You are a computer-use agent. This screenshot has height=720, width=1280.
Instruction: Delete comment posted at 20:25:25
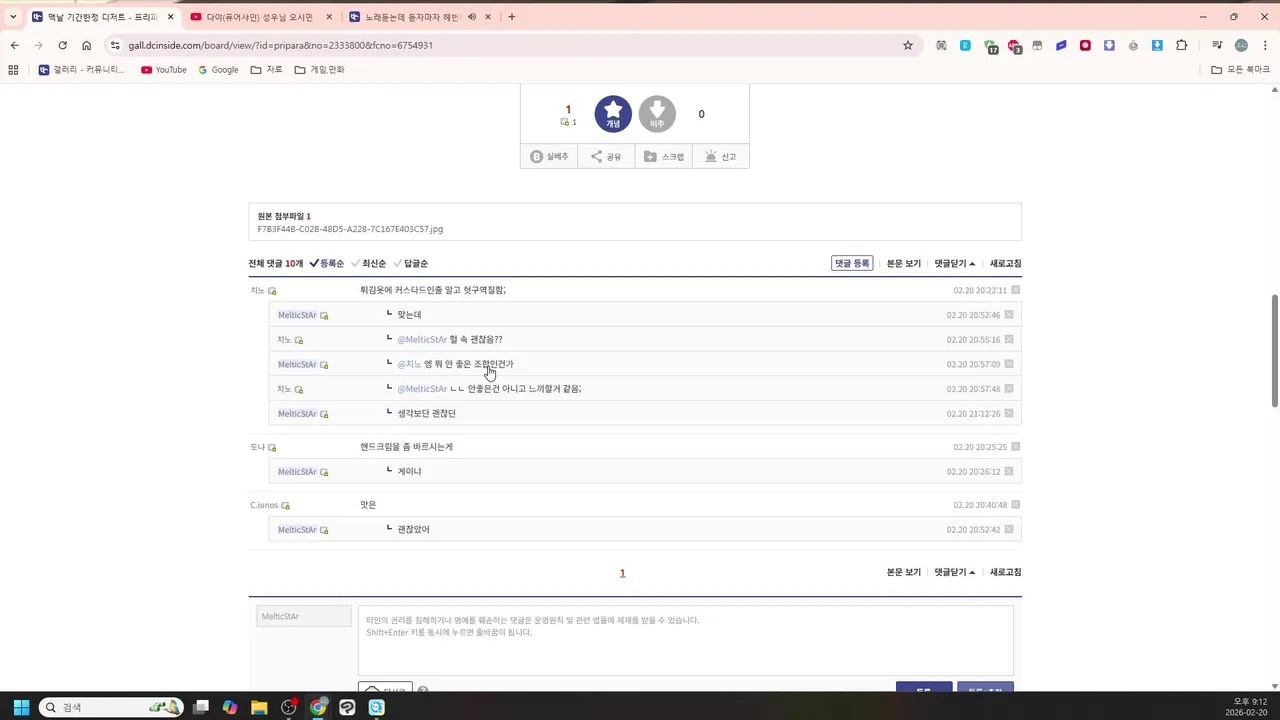[x=1015, y=447]
